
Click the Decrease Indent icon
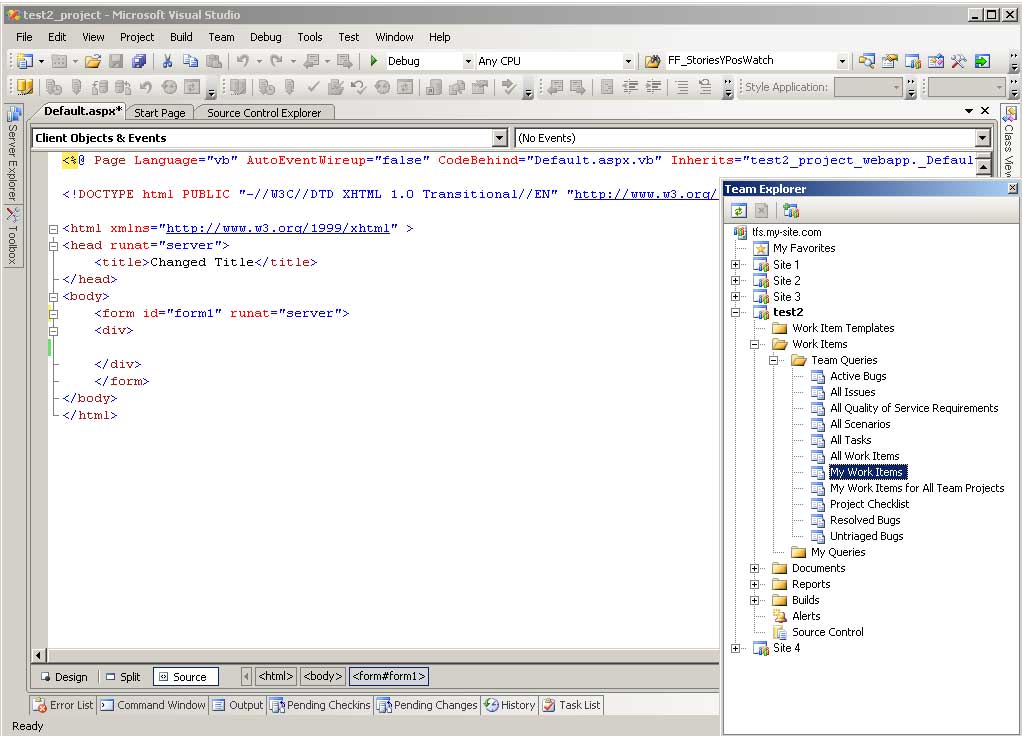click(x=630, y=87)
